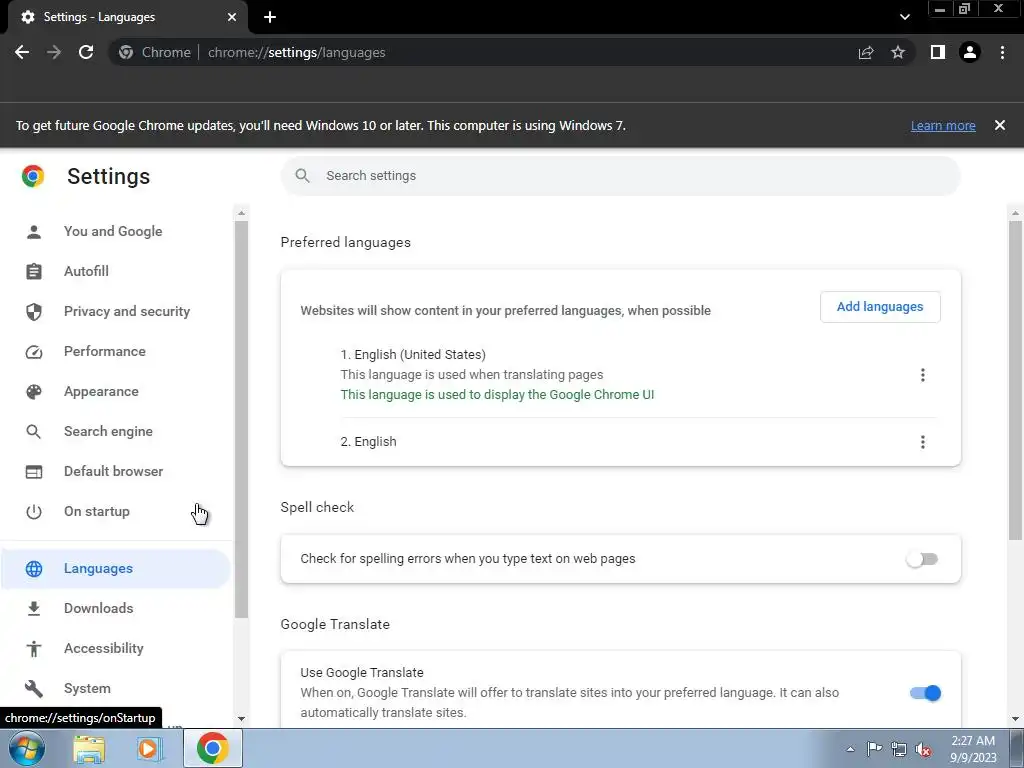
Task: Turn off Use Google Translate toggle
Action: pyautogui.click(x=925, y=693)
